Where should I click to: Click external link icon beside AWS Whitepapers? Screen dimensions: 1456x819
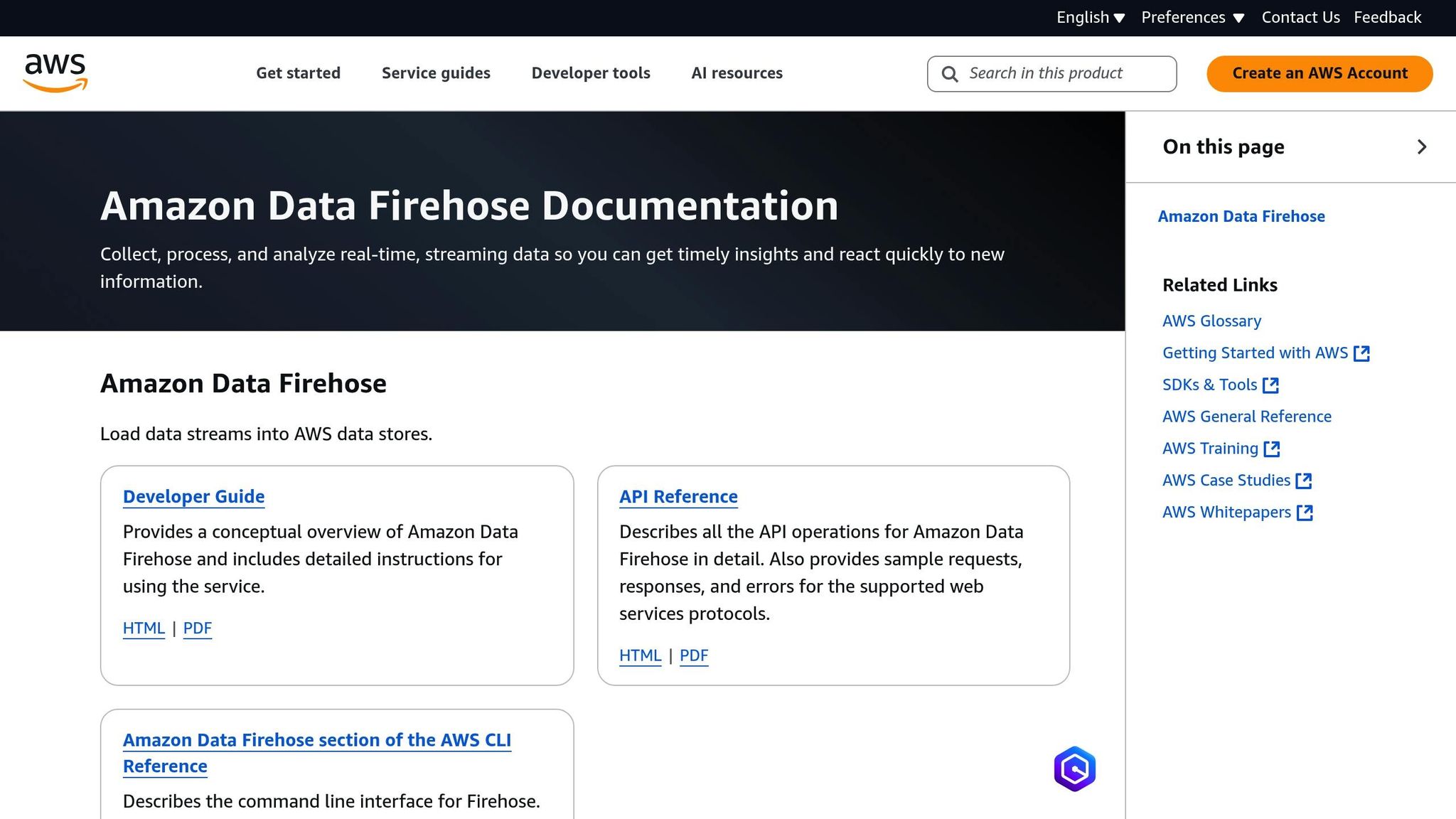1305,513
